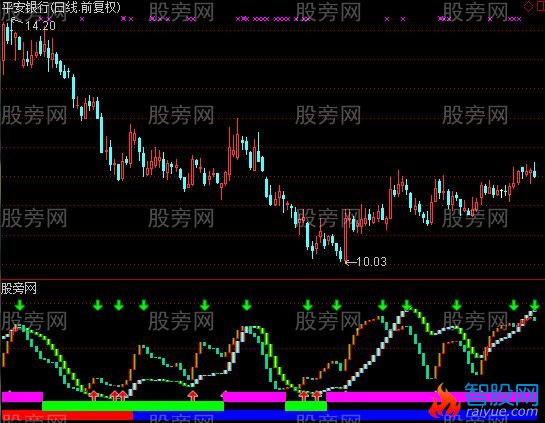The height and width of the screenshot is (423, 545).
Task: Select the leftmost green down-arrow sell signal
Action: tap(20, 306)
